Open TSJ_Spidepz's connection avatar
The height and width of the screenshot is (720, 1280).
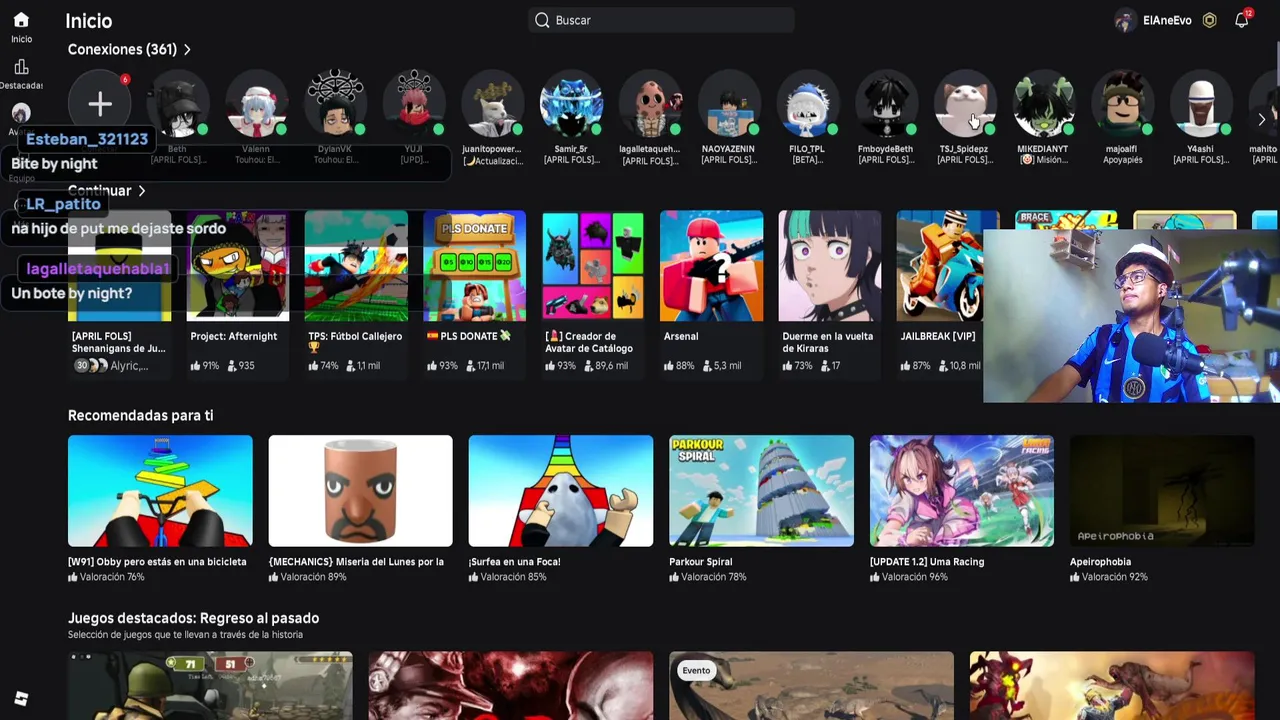964,104
